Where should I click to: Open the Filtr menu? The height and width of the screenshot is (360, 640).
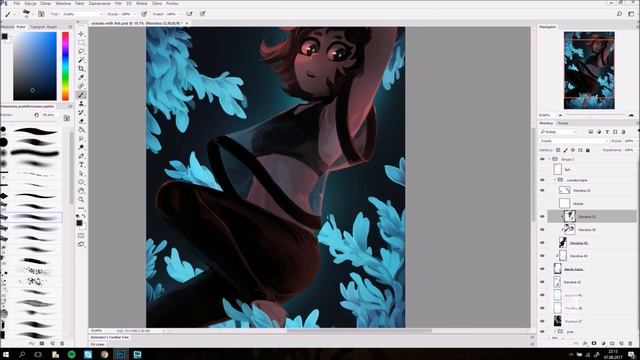pos(118,3)
